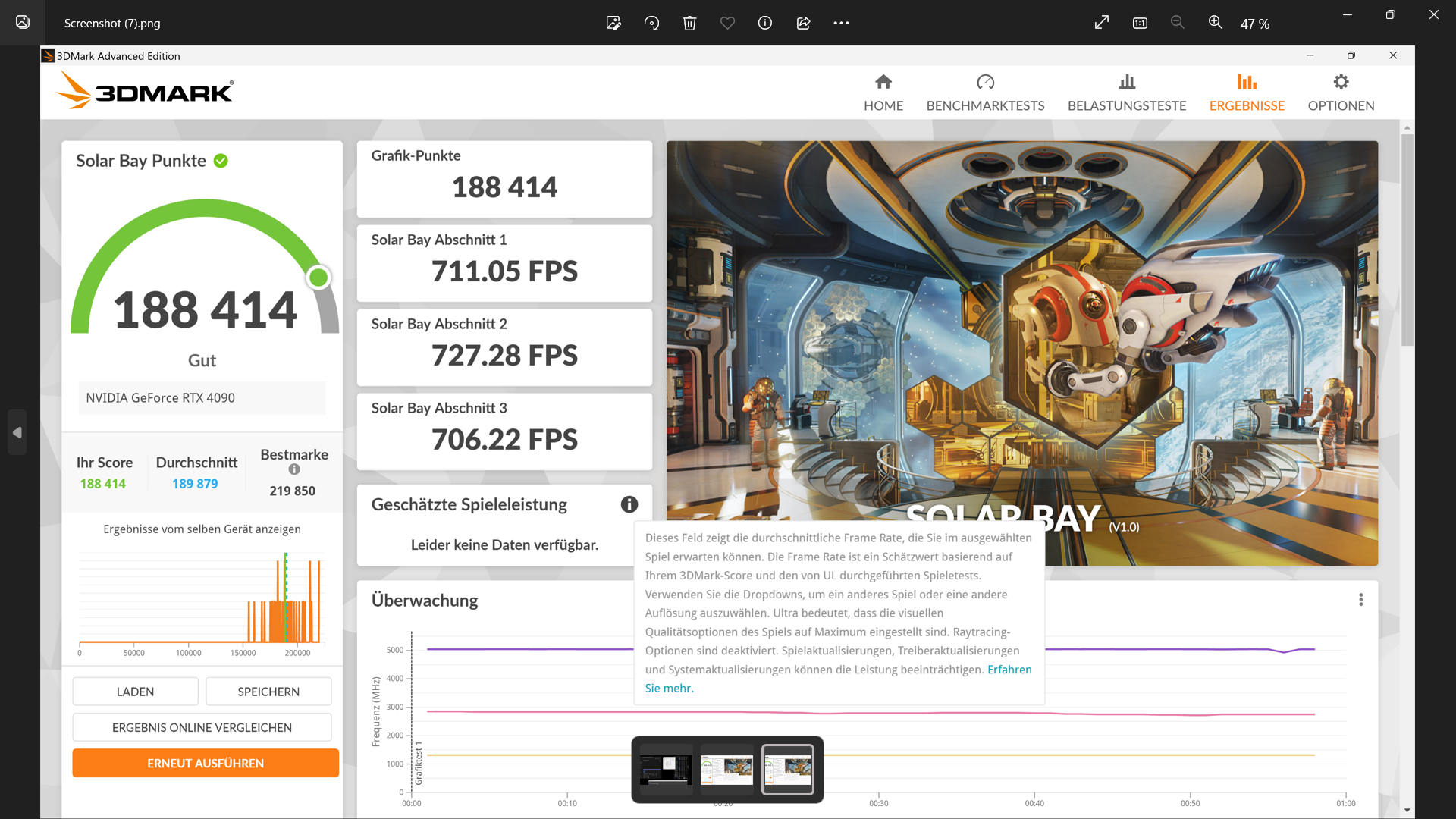1456x819 pixels.
Task: Click the zoom out magnifier icon
Action: click(x=1177, y=23)
